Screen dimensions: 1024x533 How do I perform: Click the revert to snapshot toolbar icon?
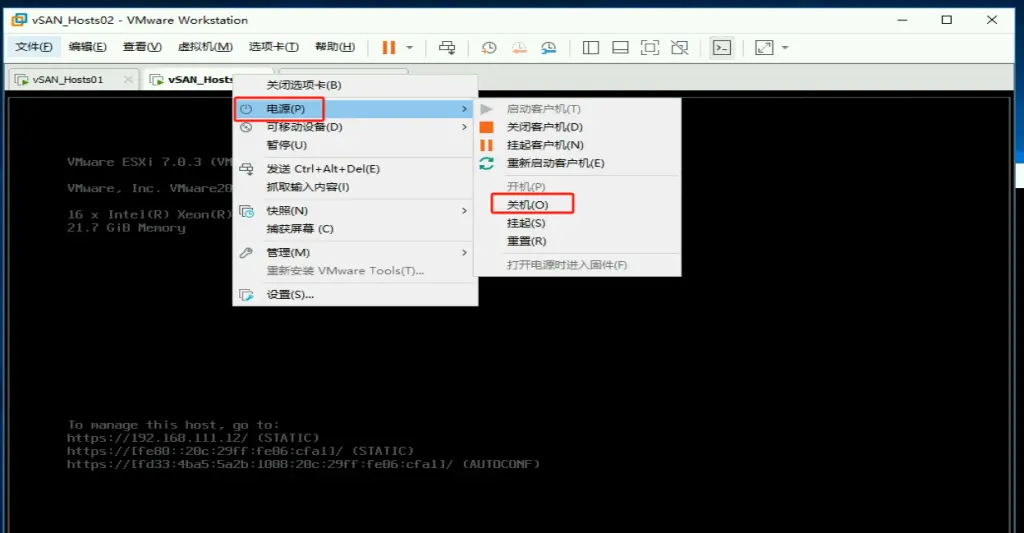(x=519, y=47)
